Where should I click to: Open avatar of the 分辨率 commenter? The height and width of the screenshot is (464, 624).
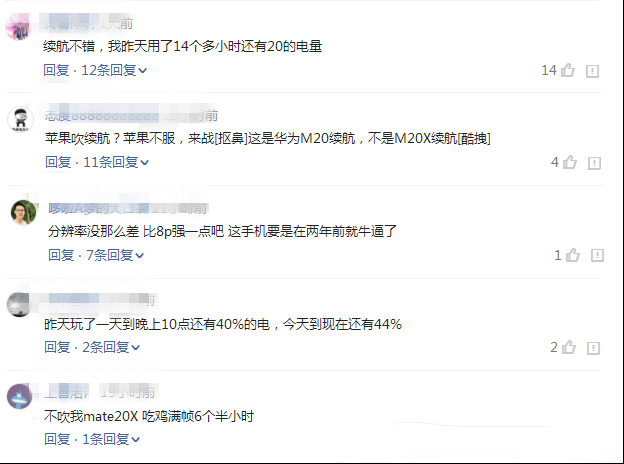(23, 212)
